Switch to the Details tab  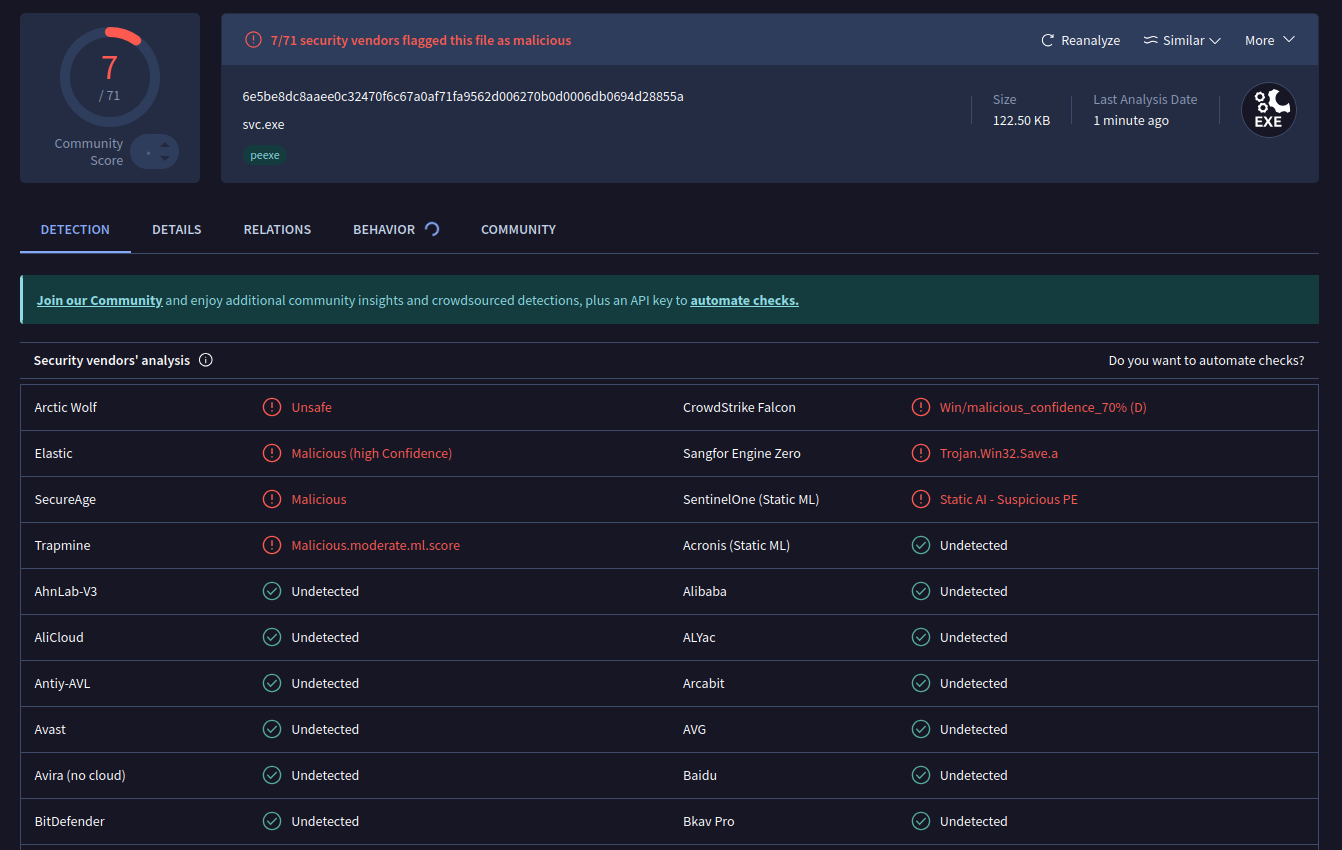177,229
